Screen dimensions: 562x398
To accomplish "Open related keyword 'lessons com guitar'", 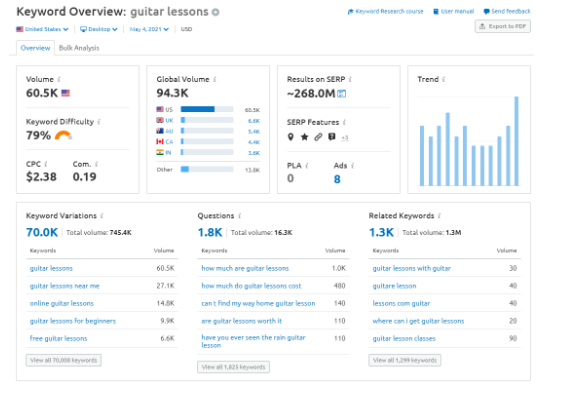I will pyautogui.click(x=401, y=304).
